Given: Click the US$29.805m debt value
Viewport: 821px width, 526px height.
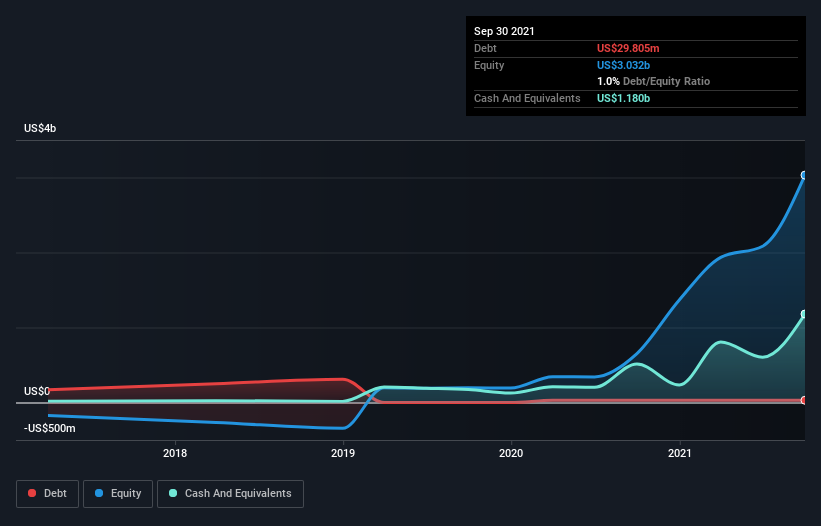Looking at the screenshot, I should point(628,48).
